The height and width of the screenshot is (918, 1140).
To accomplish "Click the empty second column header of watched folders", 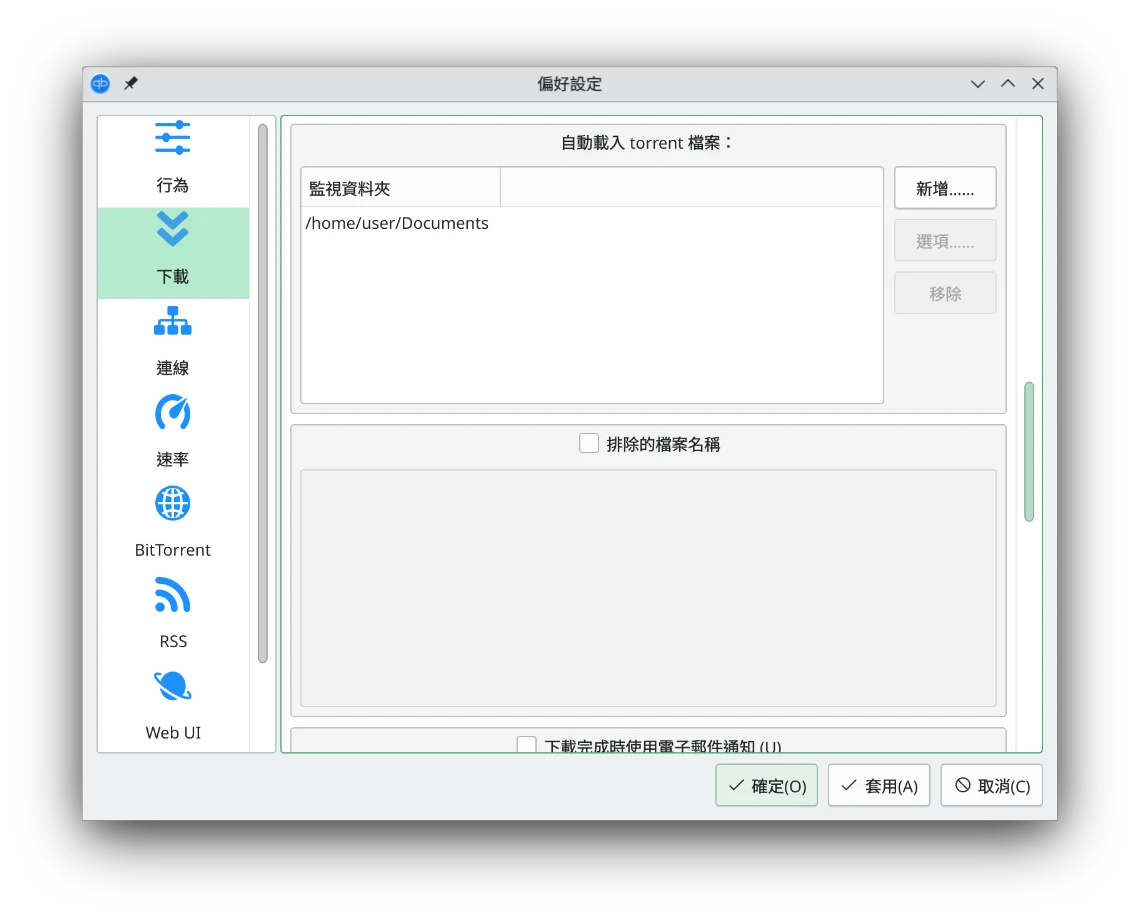I will point(691,188).
